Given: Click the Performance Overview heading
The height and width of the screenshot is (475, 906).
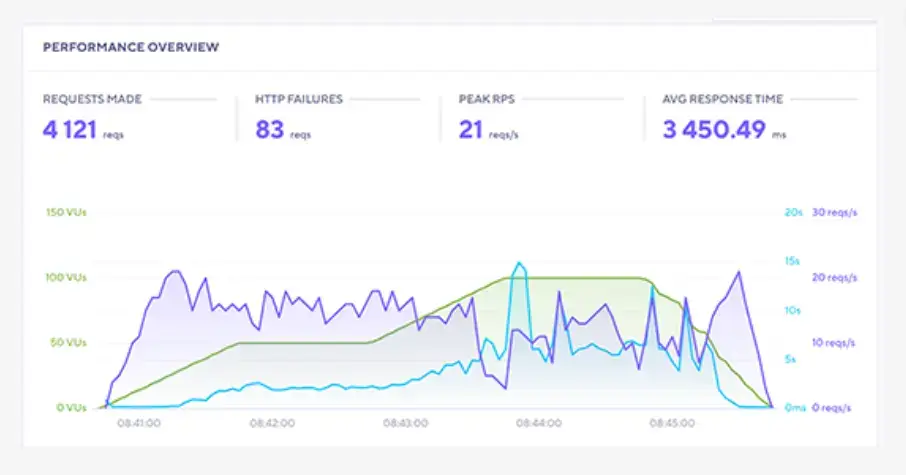Looking at the screenshot, I should tap(131, 47).
